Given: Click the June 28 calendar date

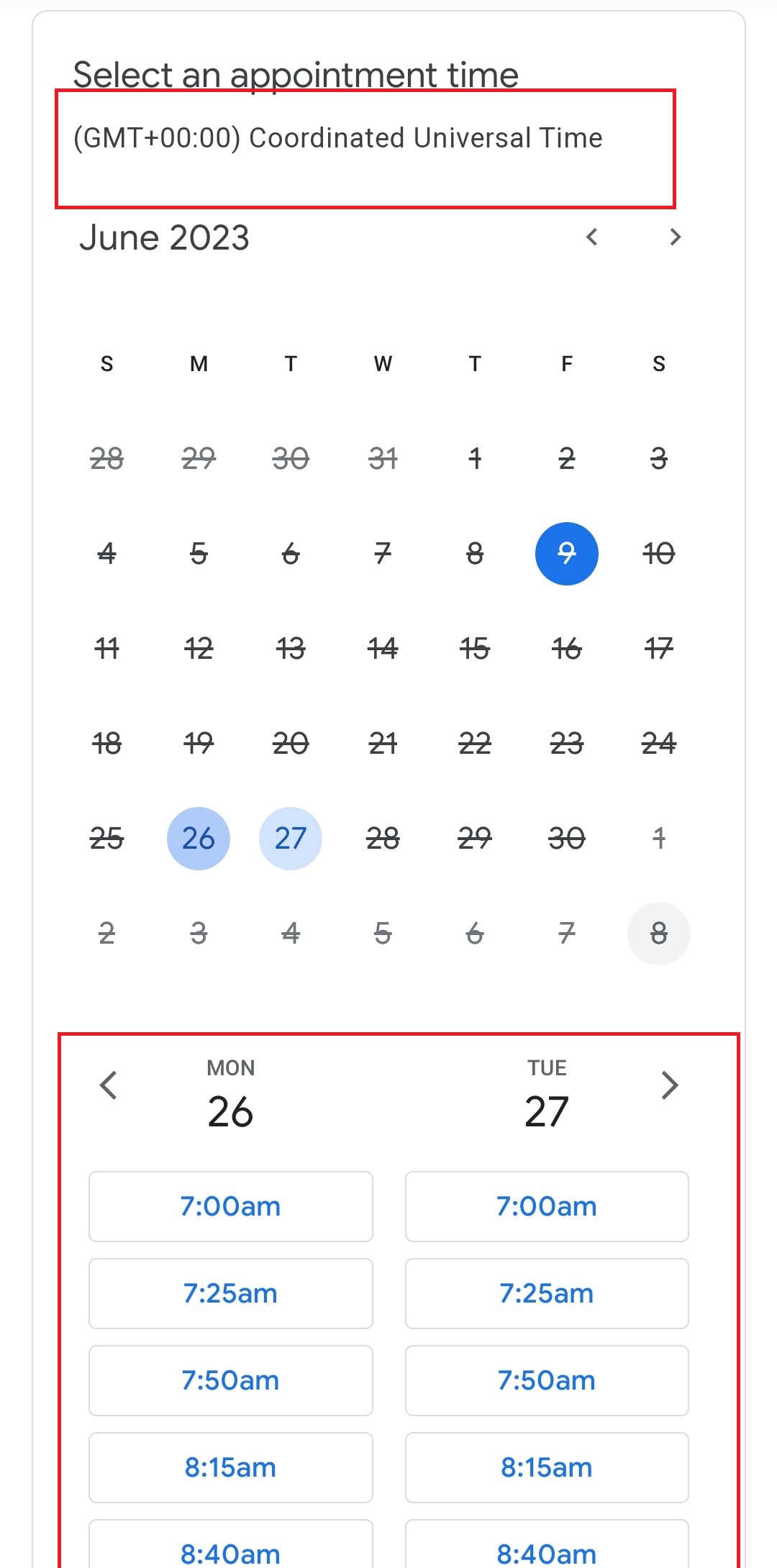Looking at the screenshot, I should (383, 839).
